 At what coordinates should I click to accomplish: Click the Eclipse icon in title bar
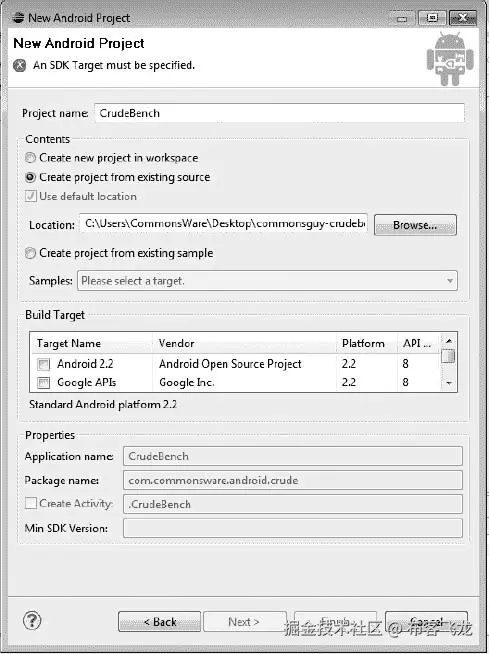[x=18, y=18]
